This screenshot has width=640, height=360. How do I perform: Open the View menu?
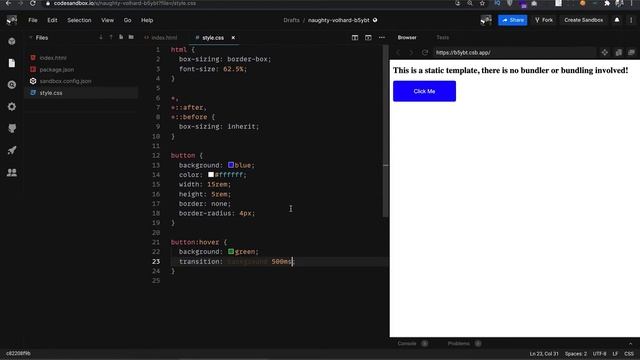[107, 20]
